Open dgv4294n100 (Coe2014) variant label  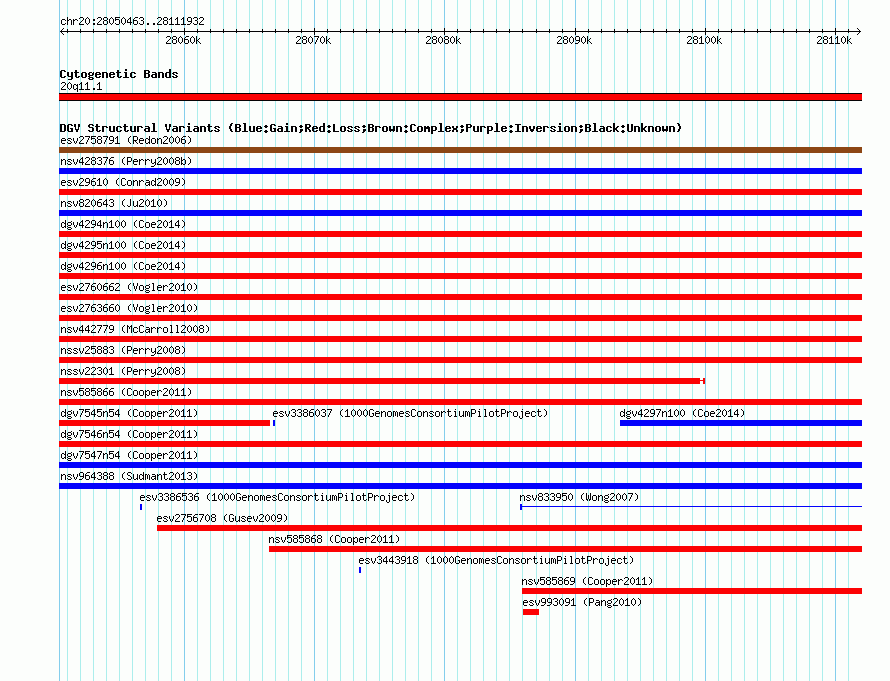(x=123, y=224)
